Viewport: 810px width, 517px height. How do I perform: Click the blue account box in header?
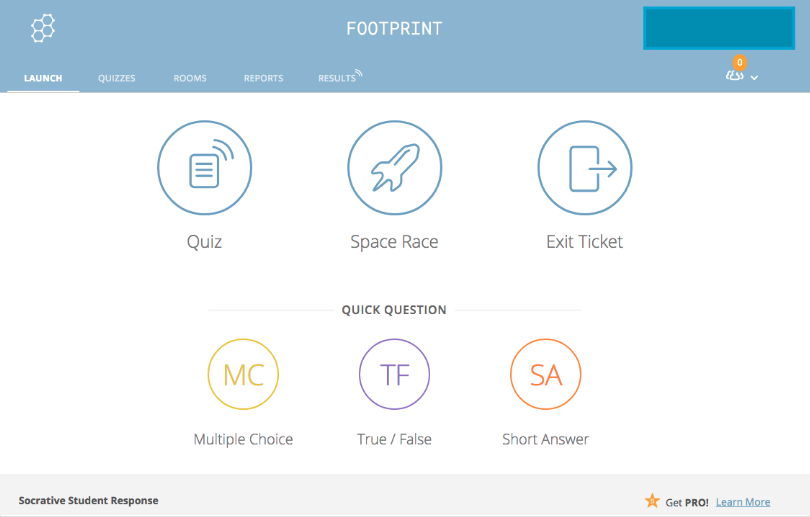click(x=718, y=28)
